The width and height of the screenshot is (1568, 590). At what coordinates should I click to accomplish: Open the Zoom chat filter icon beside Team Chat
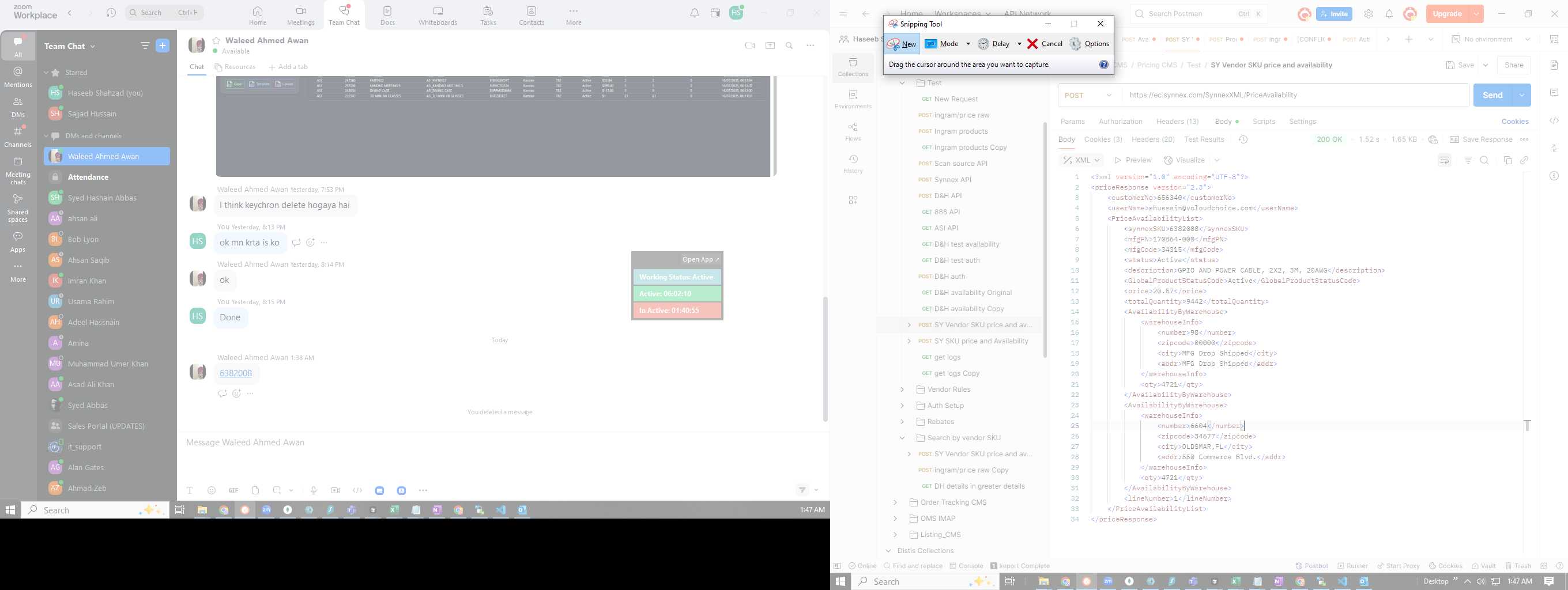click(x=145, y=46)
